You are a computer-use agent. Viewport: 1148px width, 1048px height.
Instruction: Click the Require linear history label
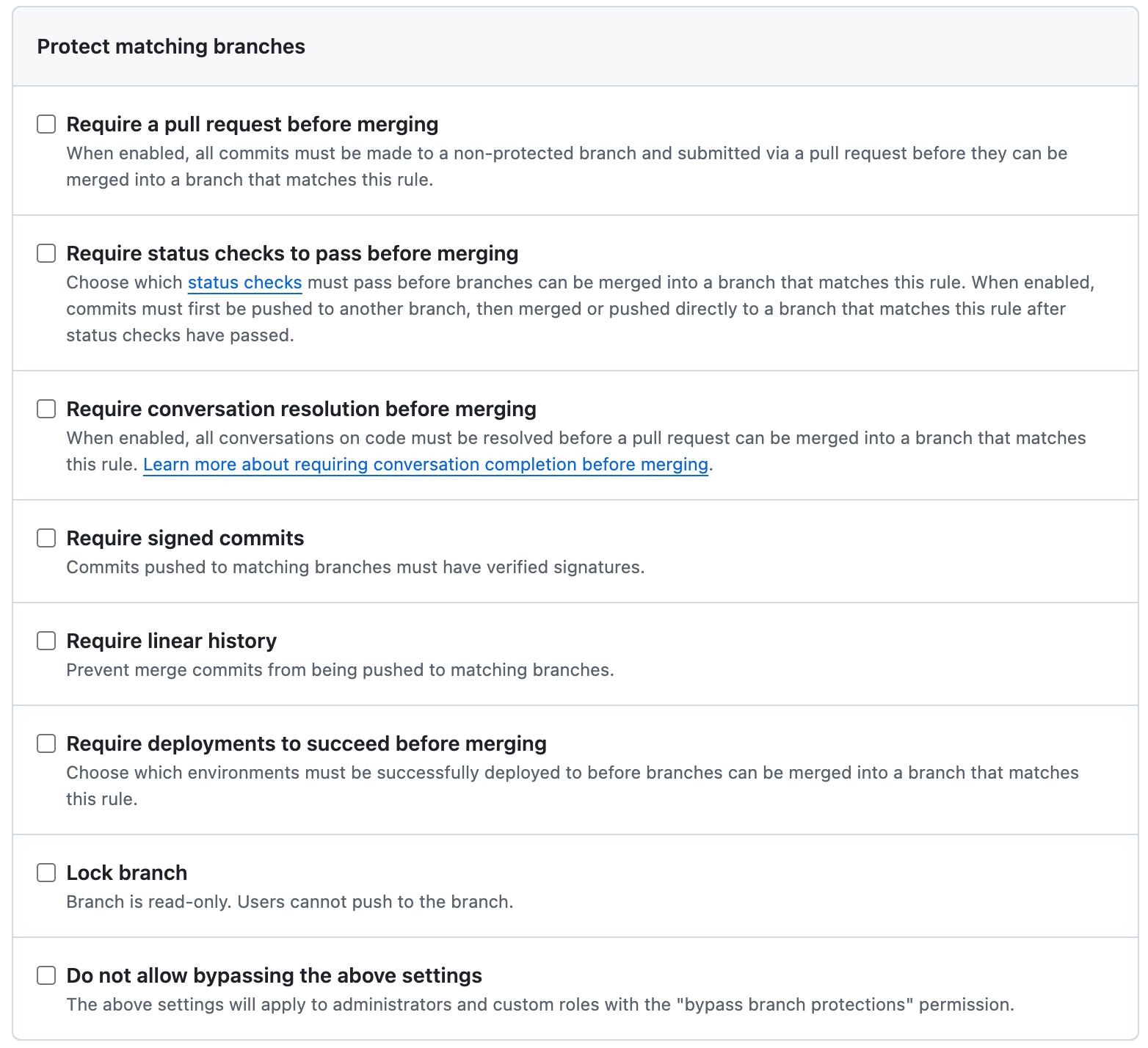click(172, 641)
